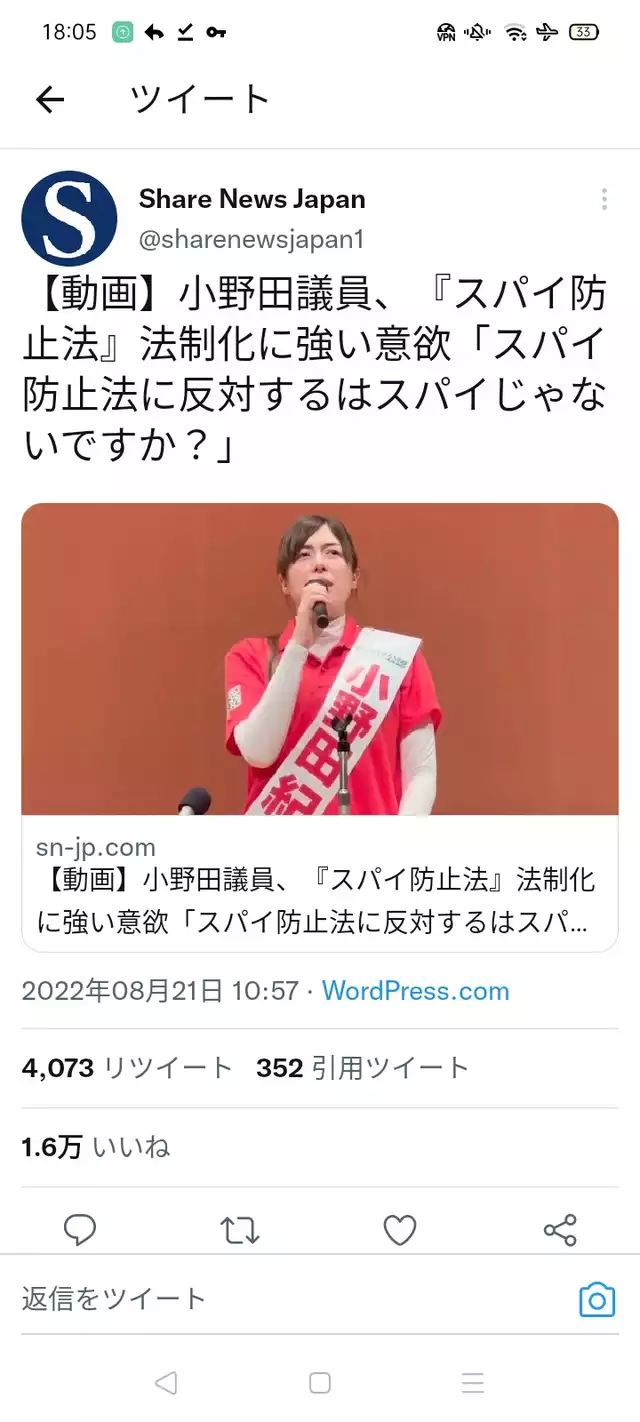Tap the Share News Japan account name
The image size is (640, 1422).
(252, 199)
